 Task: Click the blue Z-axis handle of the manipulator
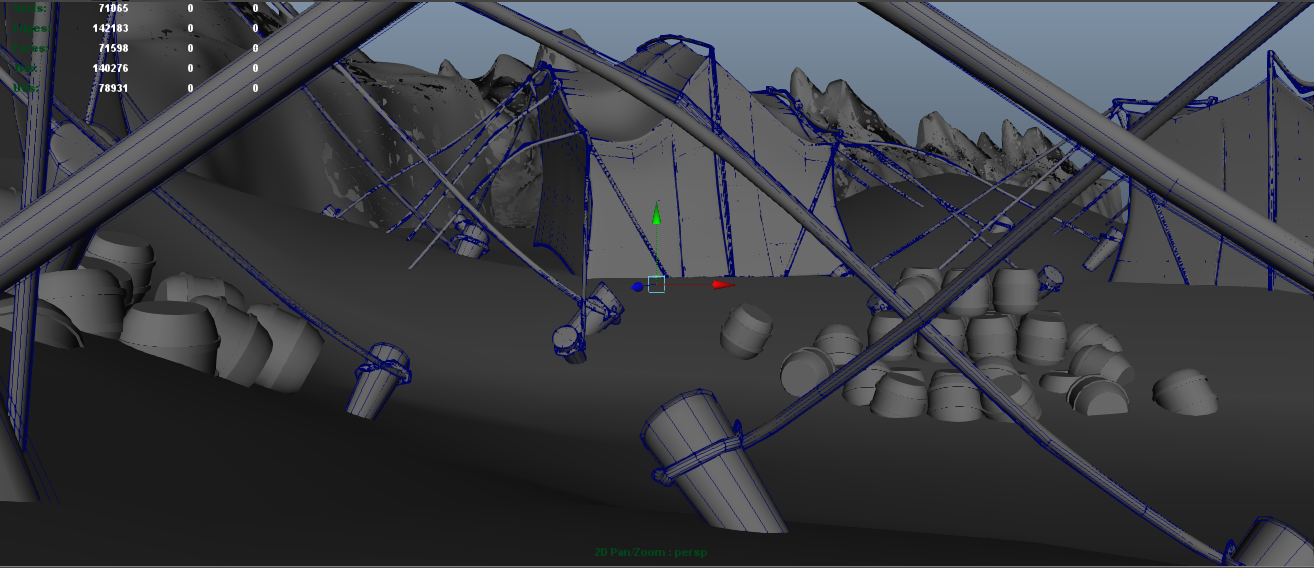[637, 287]
